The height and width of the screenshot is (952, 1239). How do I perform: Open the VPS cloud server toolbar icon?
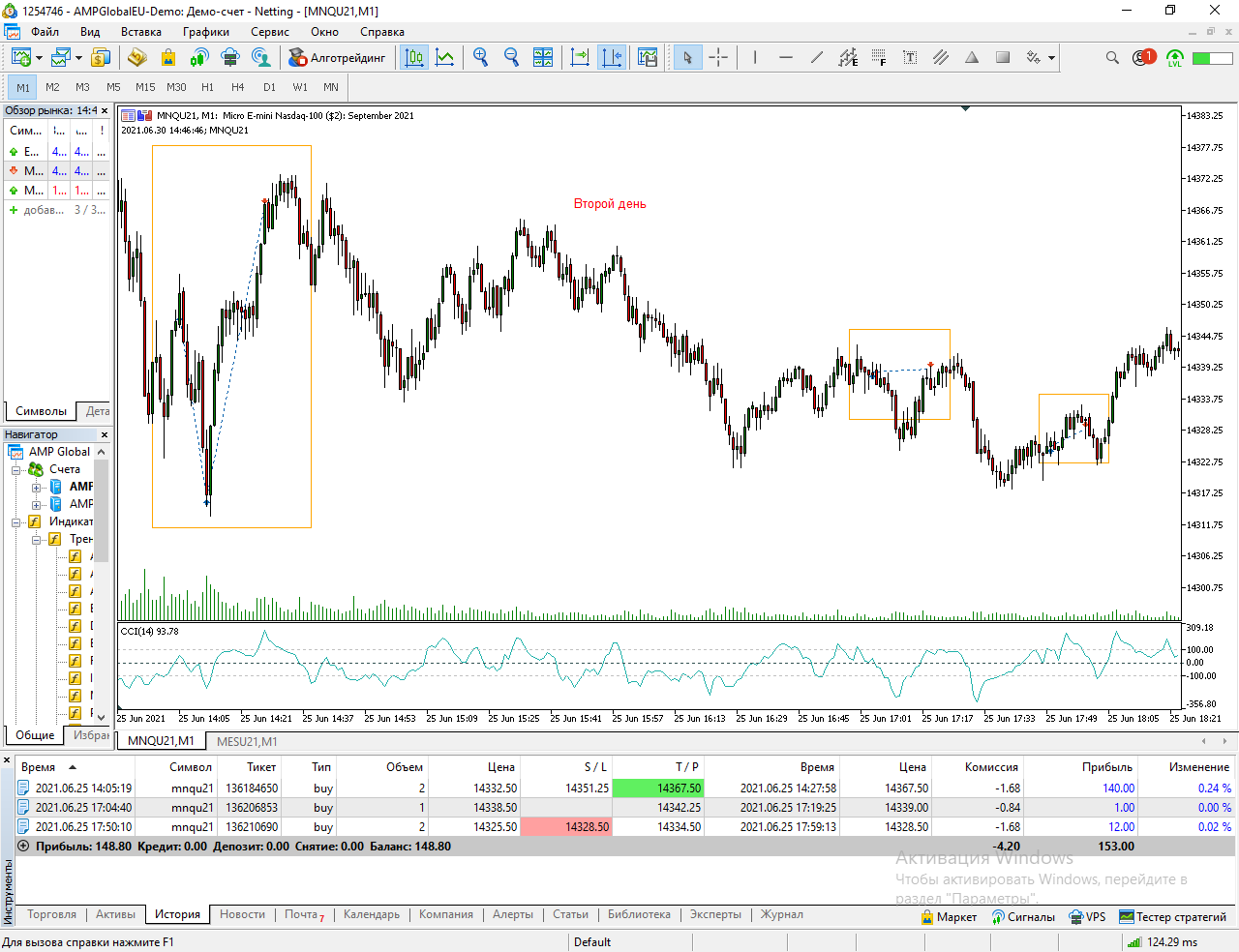pos(230,58)
